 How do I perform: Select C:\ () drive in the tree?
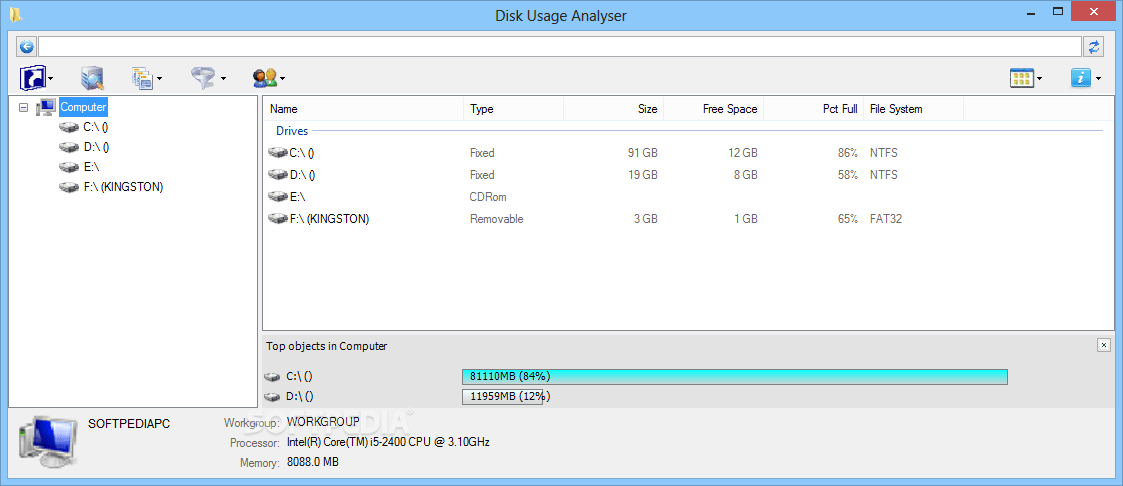[95, 127]
